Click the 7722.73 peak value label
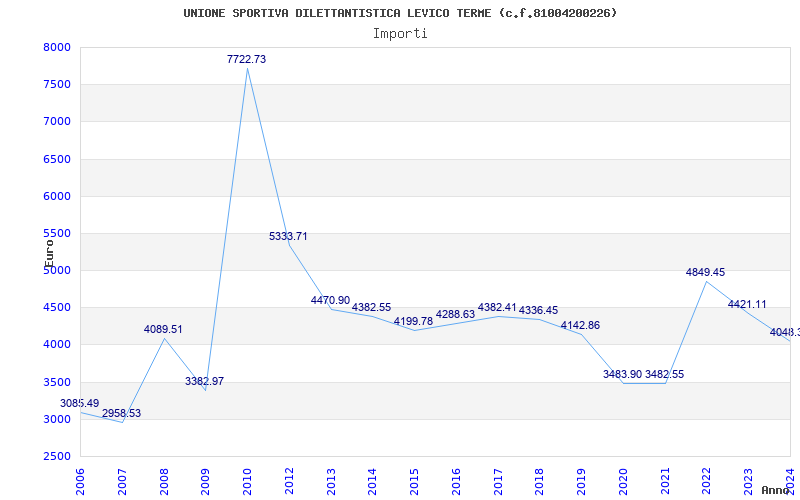Image resolution: width=800 pixels, height=500 pixels. click(246, 59)
